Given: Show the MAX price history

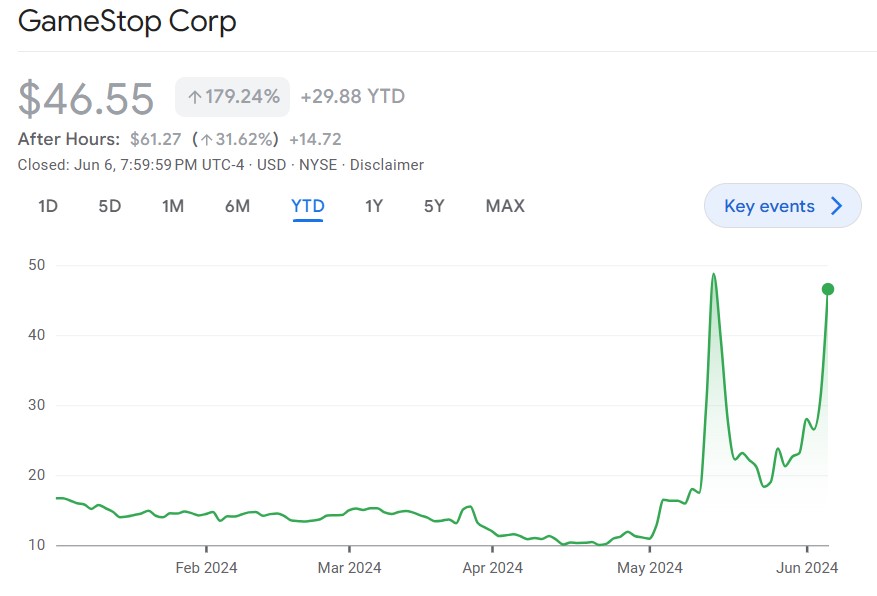Looking at the screenshot, I should pyautogui.click(x=505, y=206).
